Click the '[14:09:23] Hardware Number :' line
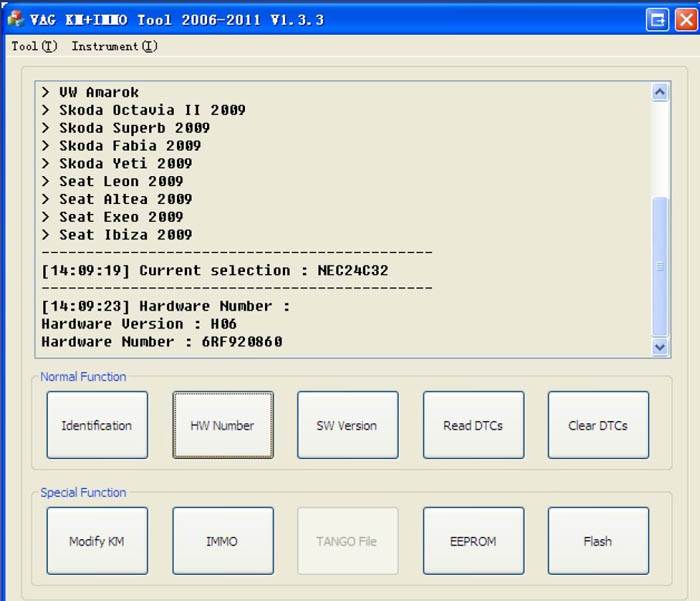The height and width of the screenshot is (601, 700). pyautogui.click(x=166, y=306)
